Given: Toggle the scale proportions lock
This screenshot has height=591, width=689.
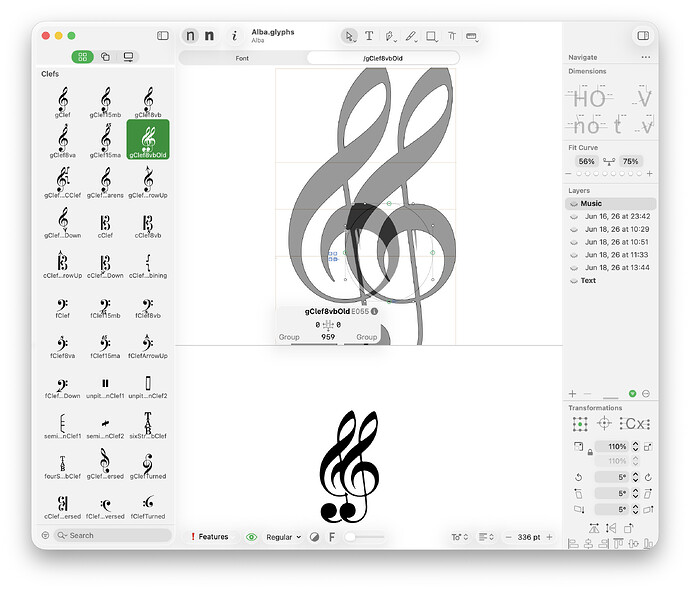Looking at the screenshot, I should click(590, 452).
